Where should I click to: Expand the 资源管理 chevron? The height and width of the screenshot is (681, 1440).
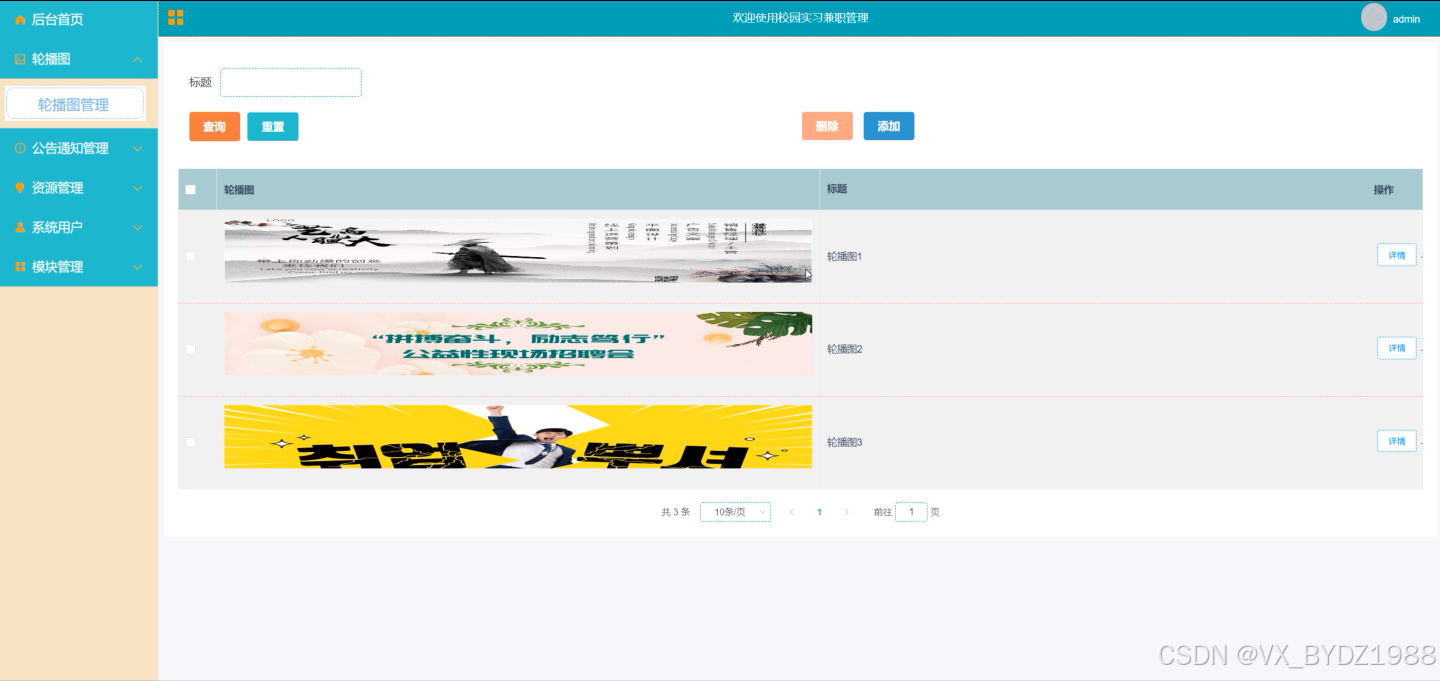tap(138, 188)
